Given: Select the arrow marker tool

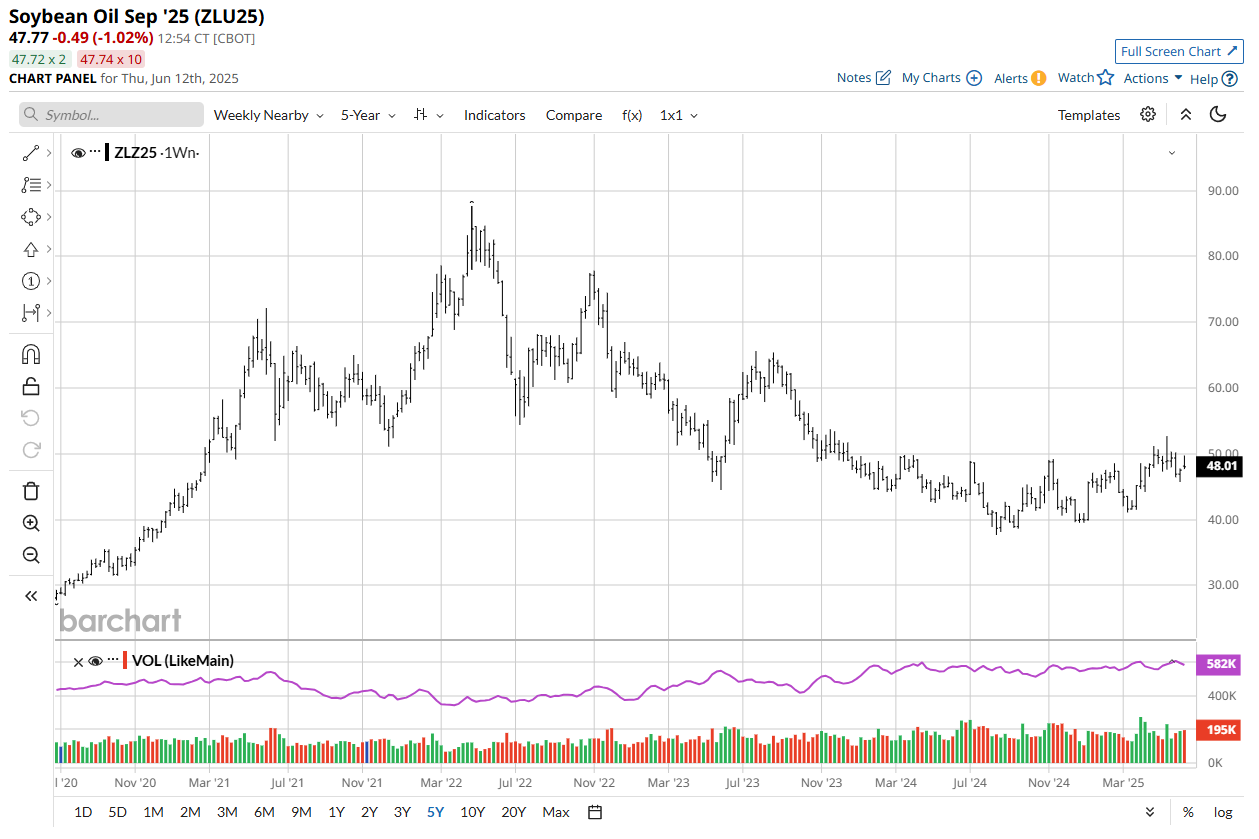Looking at the screenshot, I should (x=31, y=249).
